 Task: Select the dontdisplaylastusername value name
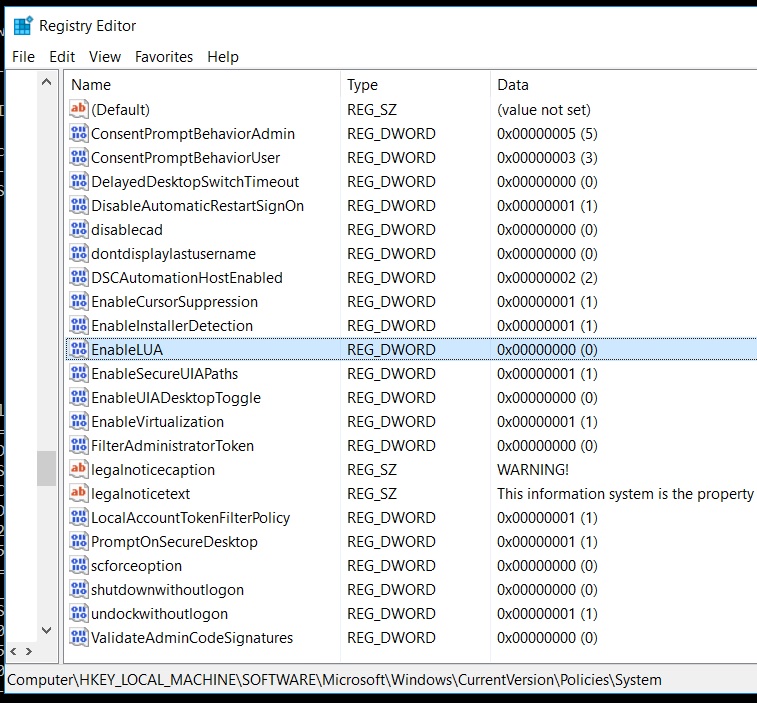coord(173,254)
